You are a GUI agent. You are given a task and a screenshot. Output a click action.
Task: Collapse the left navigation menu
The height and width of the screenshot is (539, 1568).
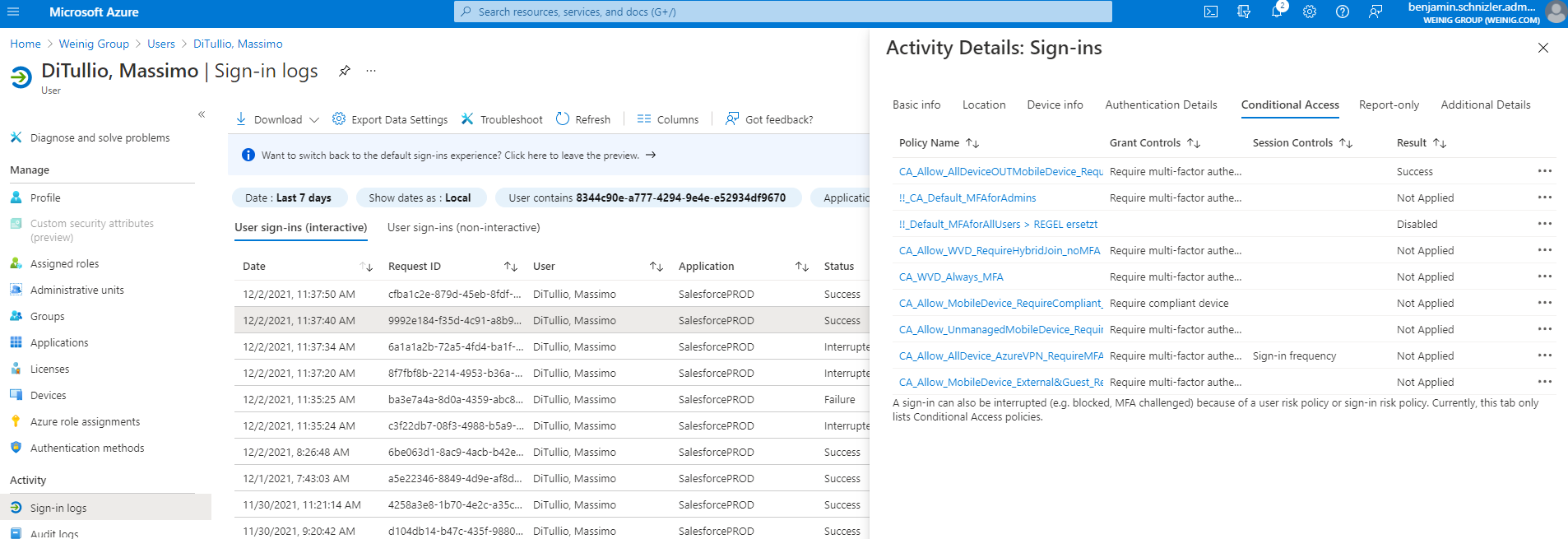(202, 114)
